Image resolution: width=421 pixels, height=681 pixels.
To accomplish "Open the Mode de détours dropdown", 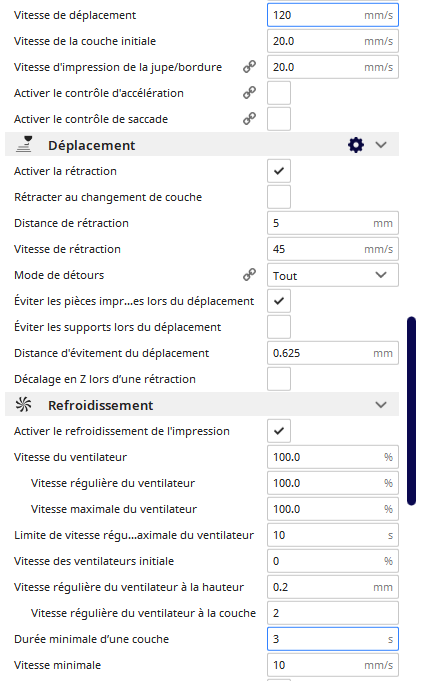I will tap(333, 275).
